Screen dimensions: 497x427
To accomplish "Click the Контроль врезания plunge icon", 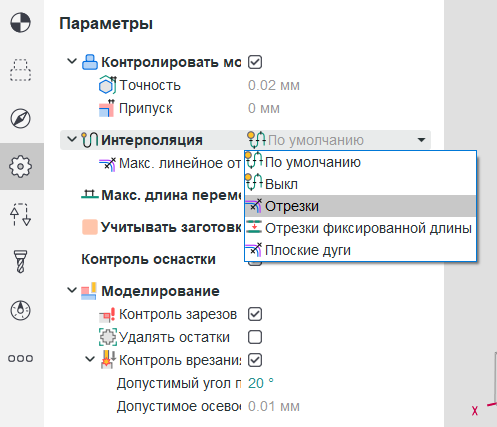I will (x=107, y=360).
